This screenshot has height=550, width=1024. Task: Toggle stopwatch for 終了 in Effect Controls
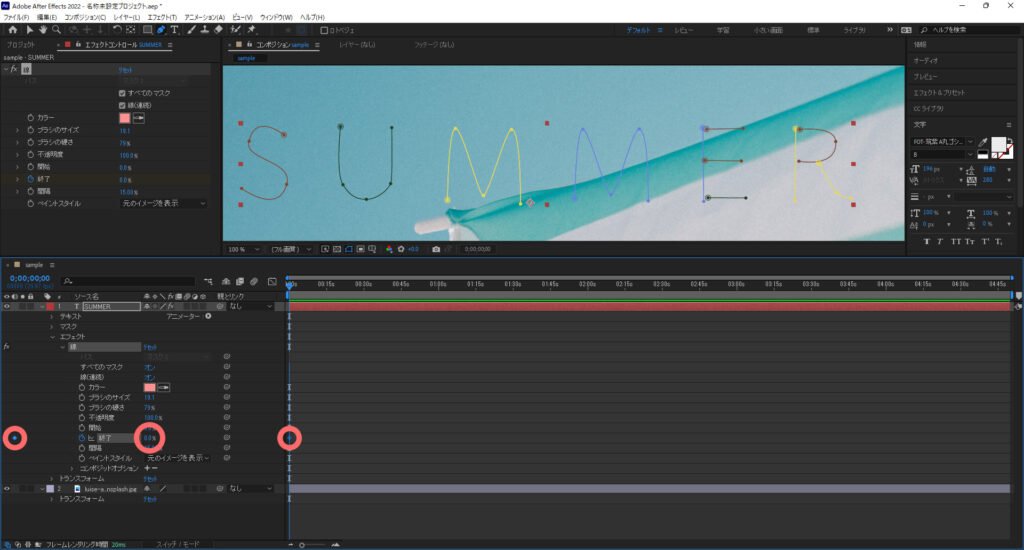30,179
